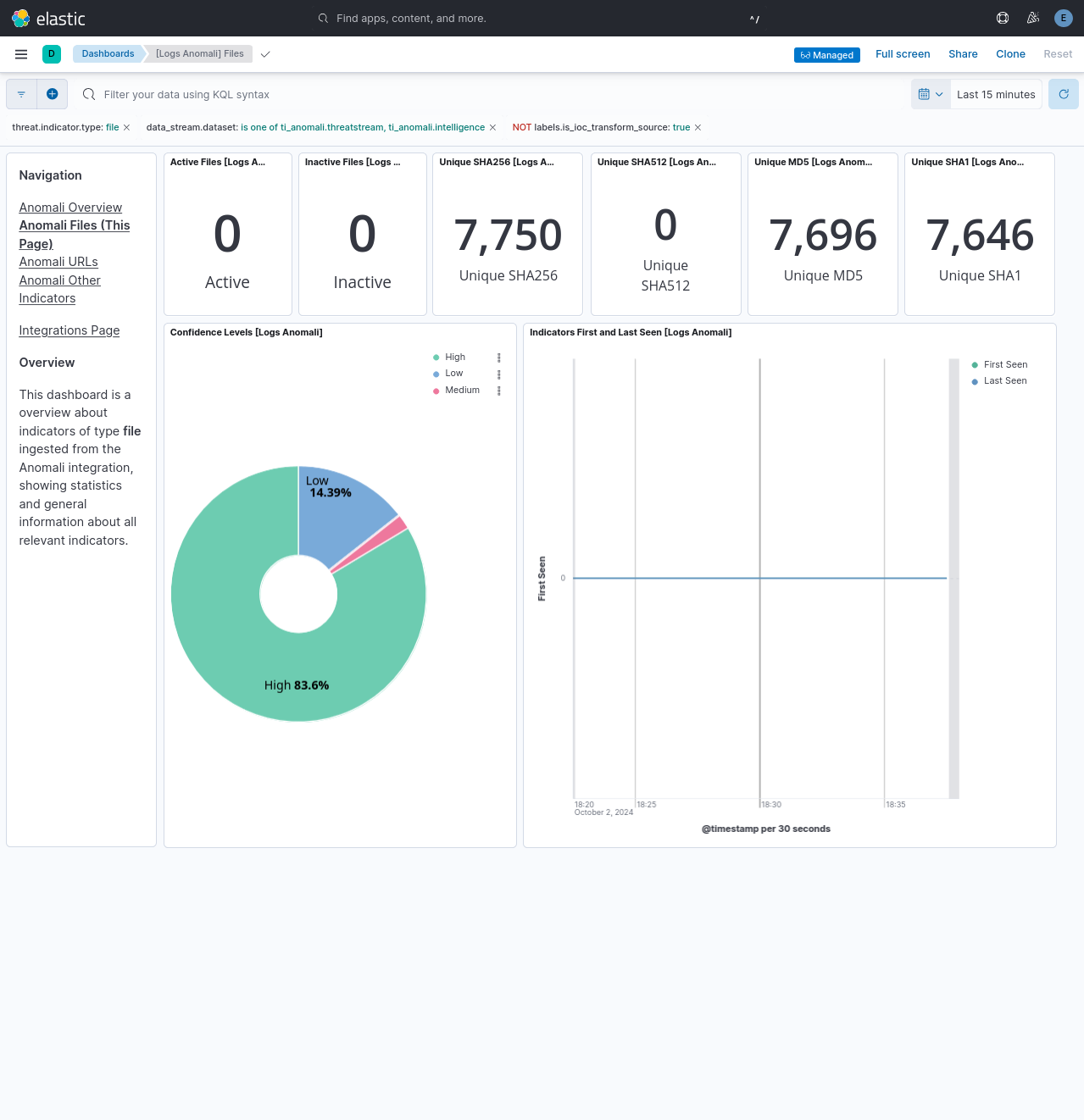Remove the threat.indicator.type file filter
The image size is (1084, 1120).
pos(126,127)
